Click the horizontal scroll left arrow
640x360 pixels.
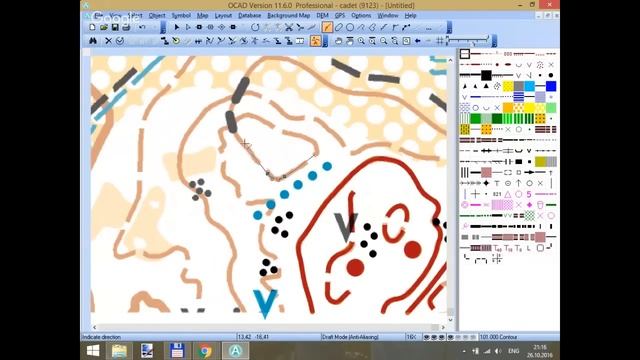tap(95, 327)
